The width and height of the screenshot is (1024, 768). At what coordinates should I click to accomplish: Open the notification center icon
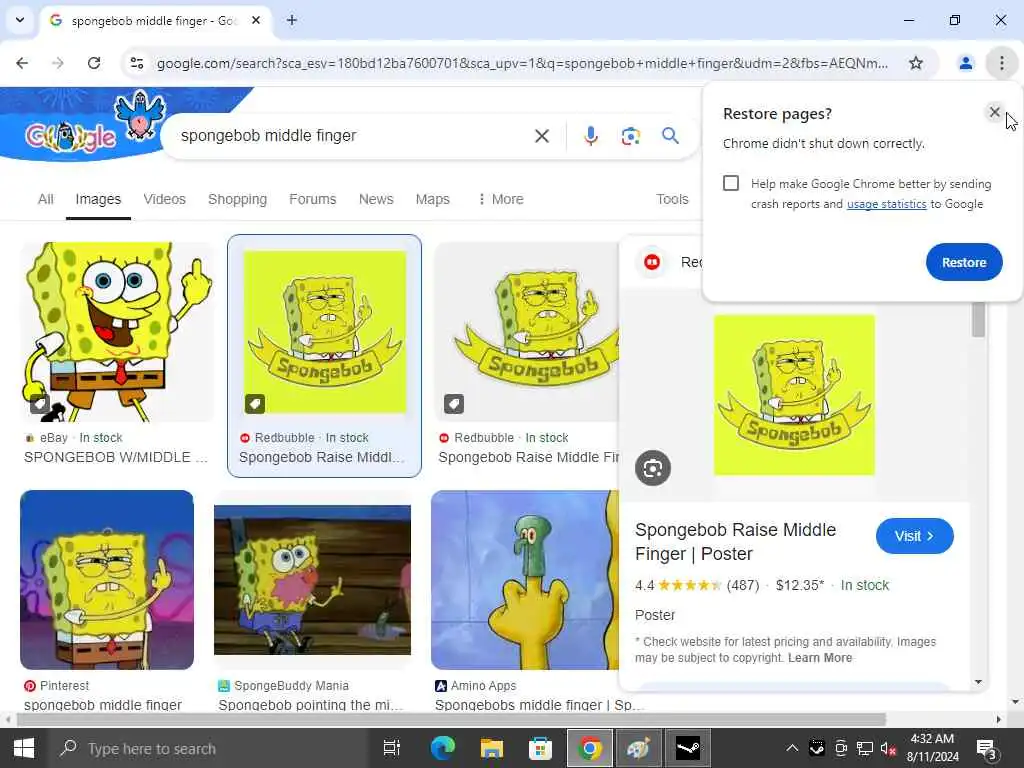tap(985, 749)
